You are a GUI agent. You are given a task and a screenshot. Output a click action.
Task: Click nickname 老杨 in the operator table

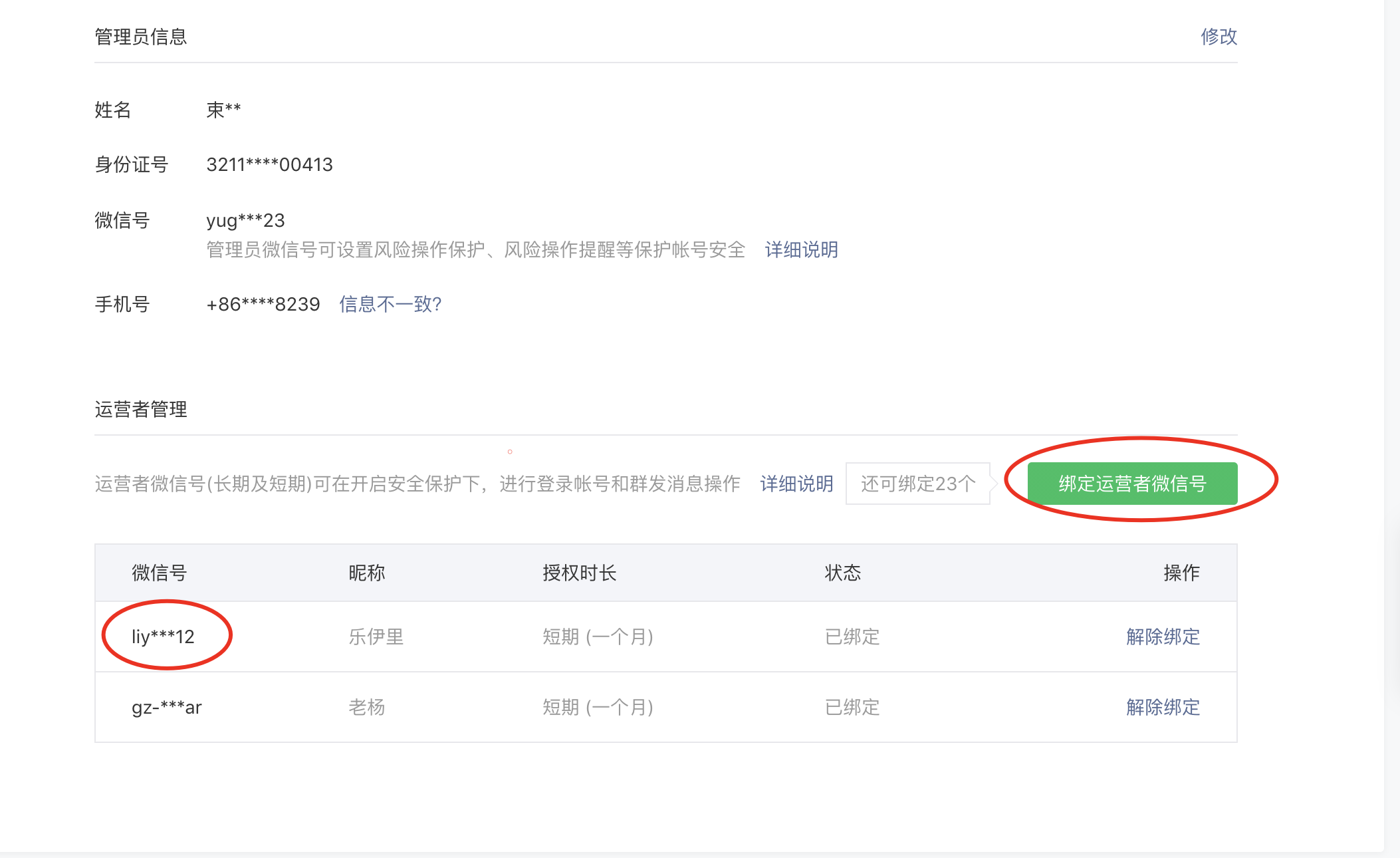click(x=366, y=707)
